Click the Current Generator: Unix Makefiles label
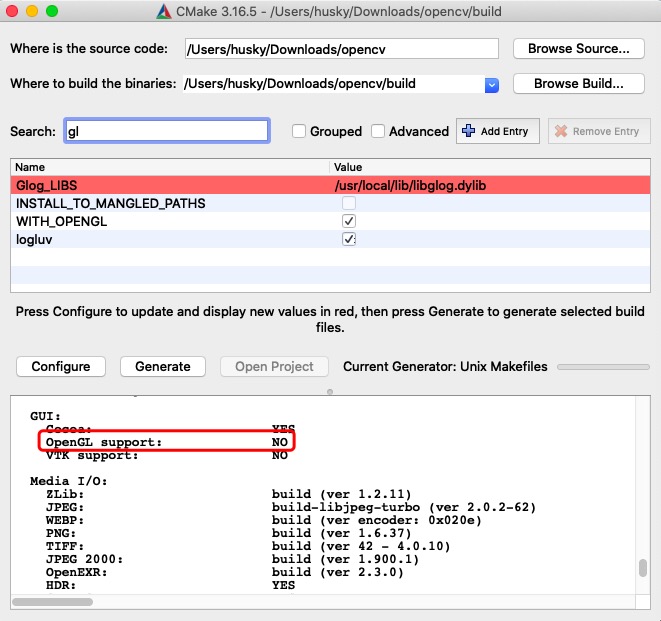Image resolution: width=661 pixels, height=621 pixels. 445,366
